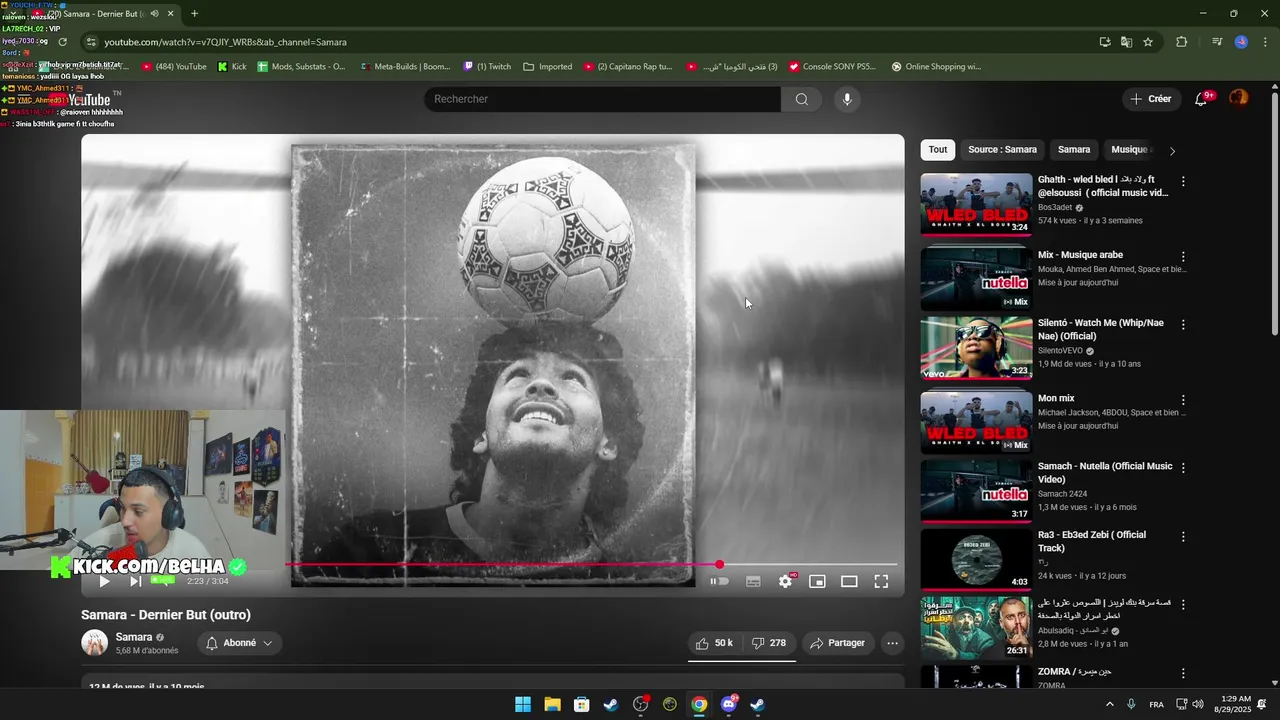Click the YouTube search magnifier button

point(801,99)
